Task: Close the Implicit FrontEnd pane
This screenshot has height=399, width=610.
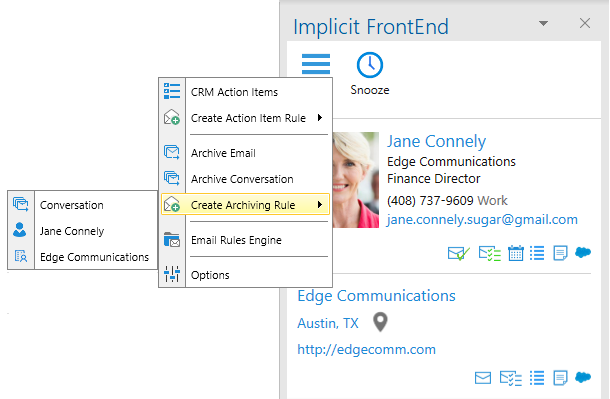Action: point(585,23)
